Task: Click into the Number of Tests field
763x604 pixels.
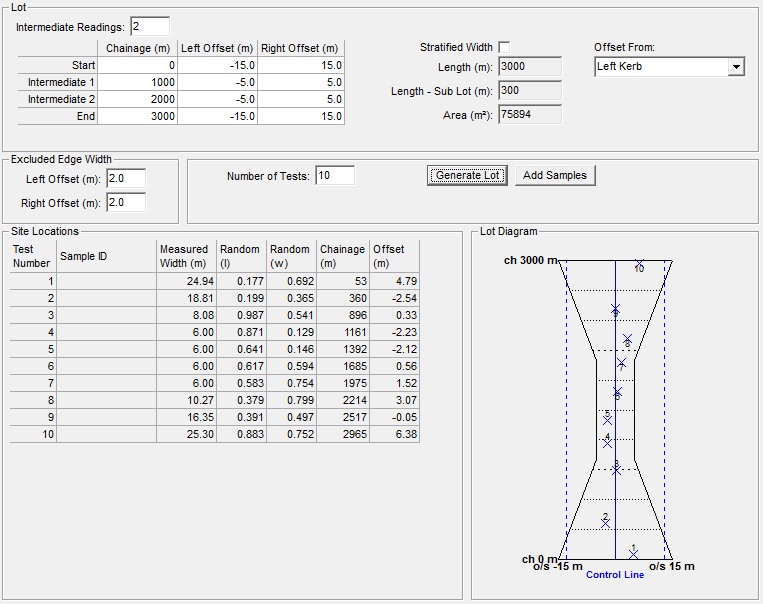Action: pos(335,176)
